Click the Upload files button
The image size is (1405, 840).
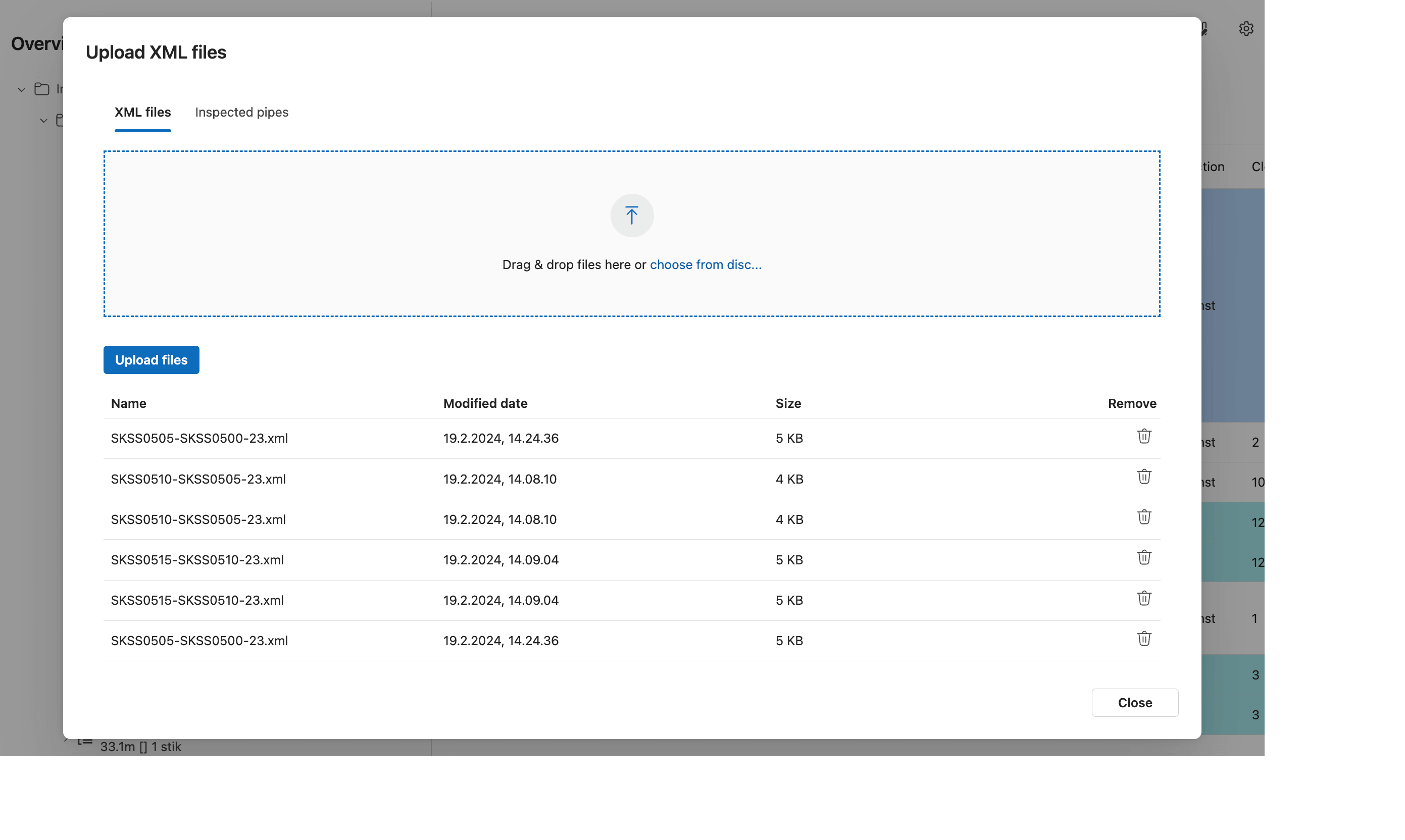tap(151, 360)
